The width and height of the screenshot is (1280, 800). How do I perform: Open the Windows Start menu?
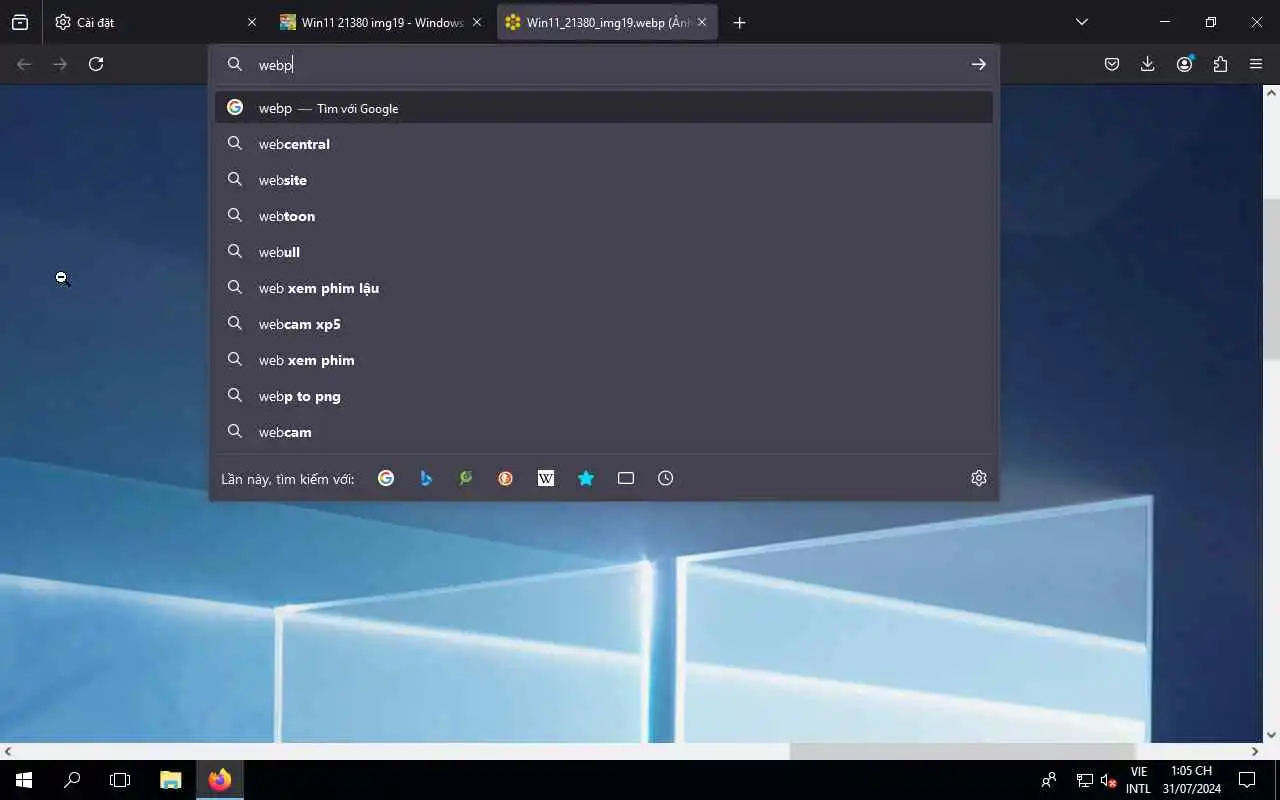point(24,780)
